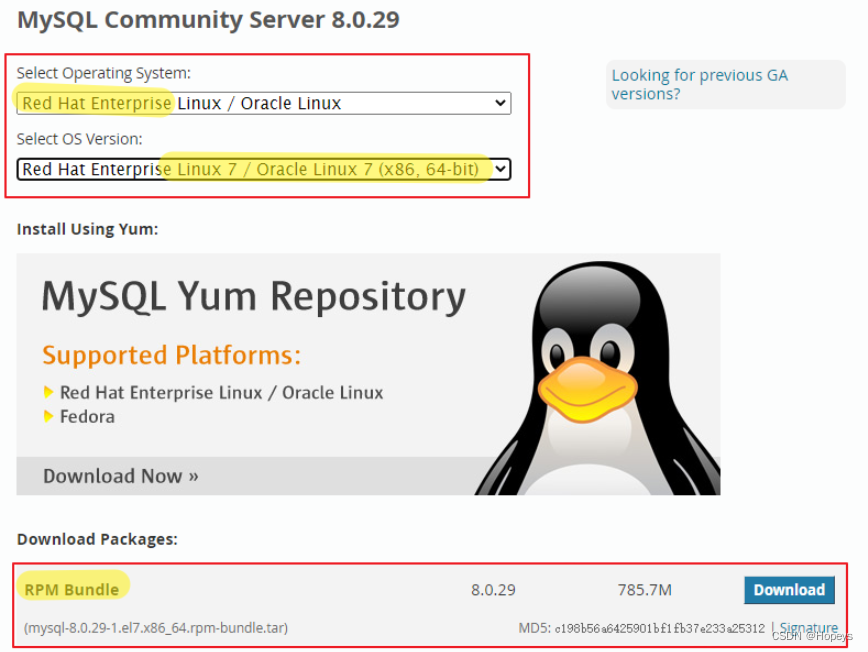868x652 pixels.
Task: Click the MySQL Yum Repository banner heading
Action: pos(252,297)
